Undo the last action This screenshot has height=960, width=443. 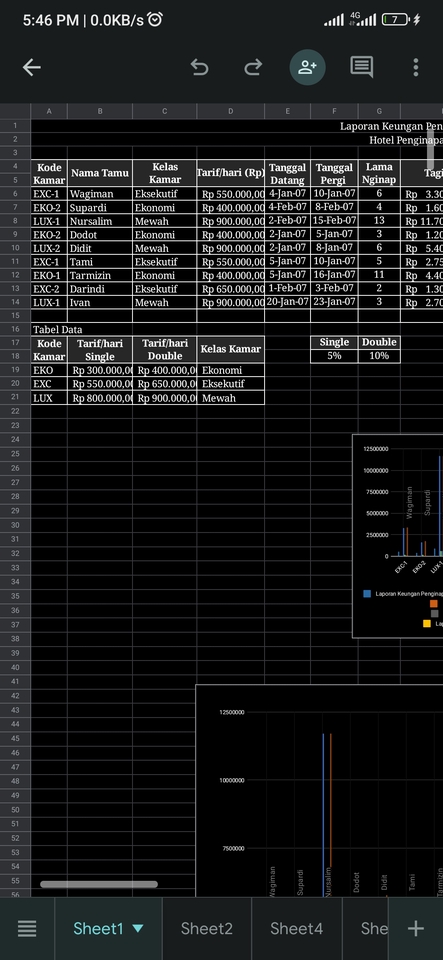199,67
